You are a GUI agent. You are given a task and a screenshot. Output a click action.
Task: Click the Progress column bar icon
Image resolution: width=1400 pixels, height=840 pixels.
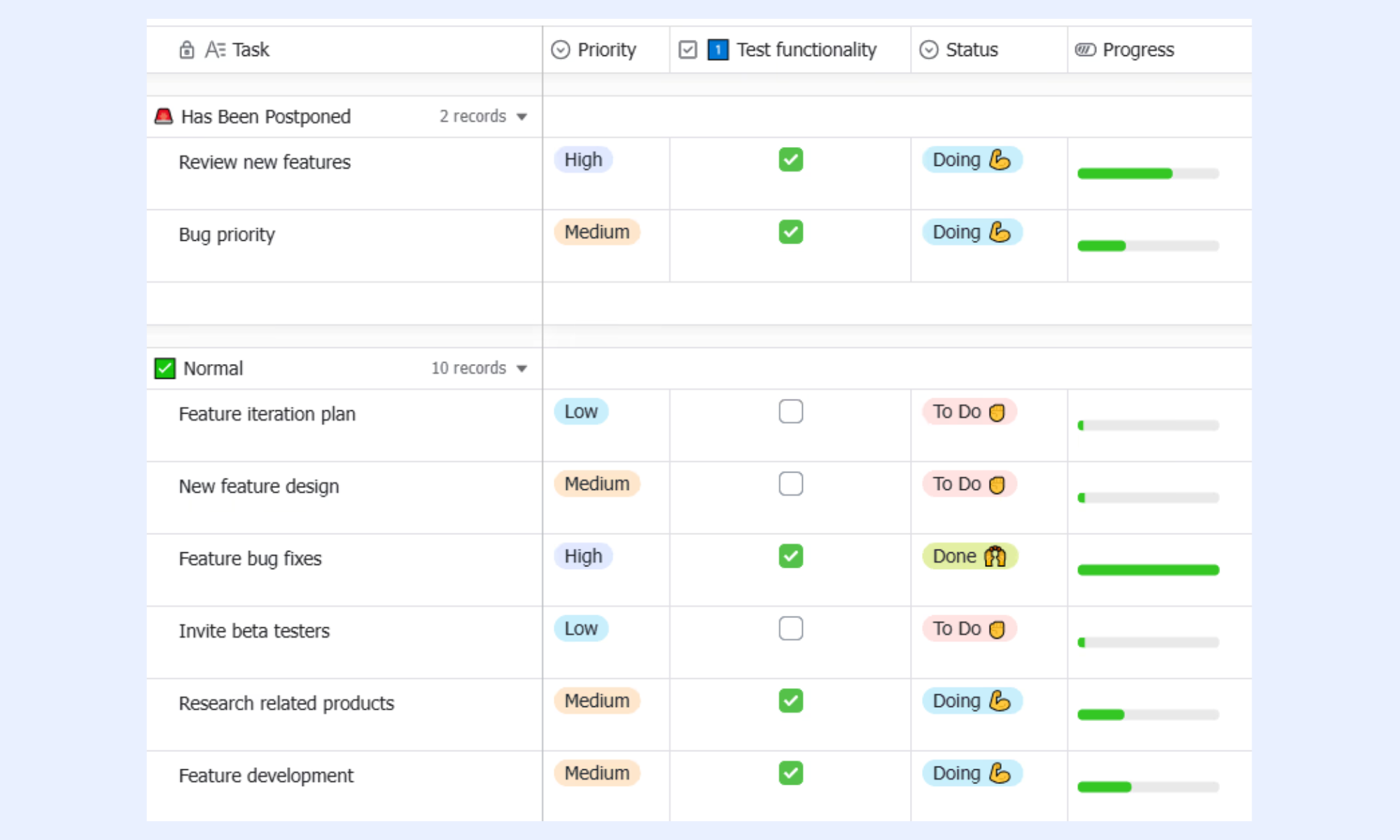tap(1085, 50)
